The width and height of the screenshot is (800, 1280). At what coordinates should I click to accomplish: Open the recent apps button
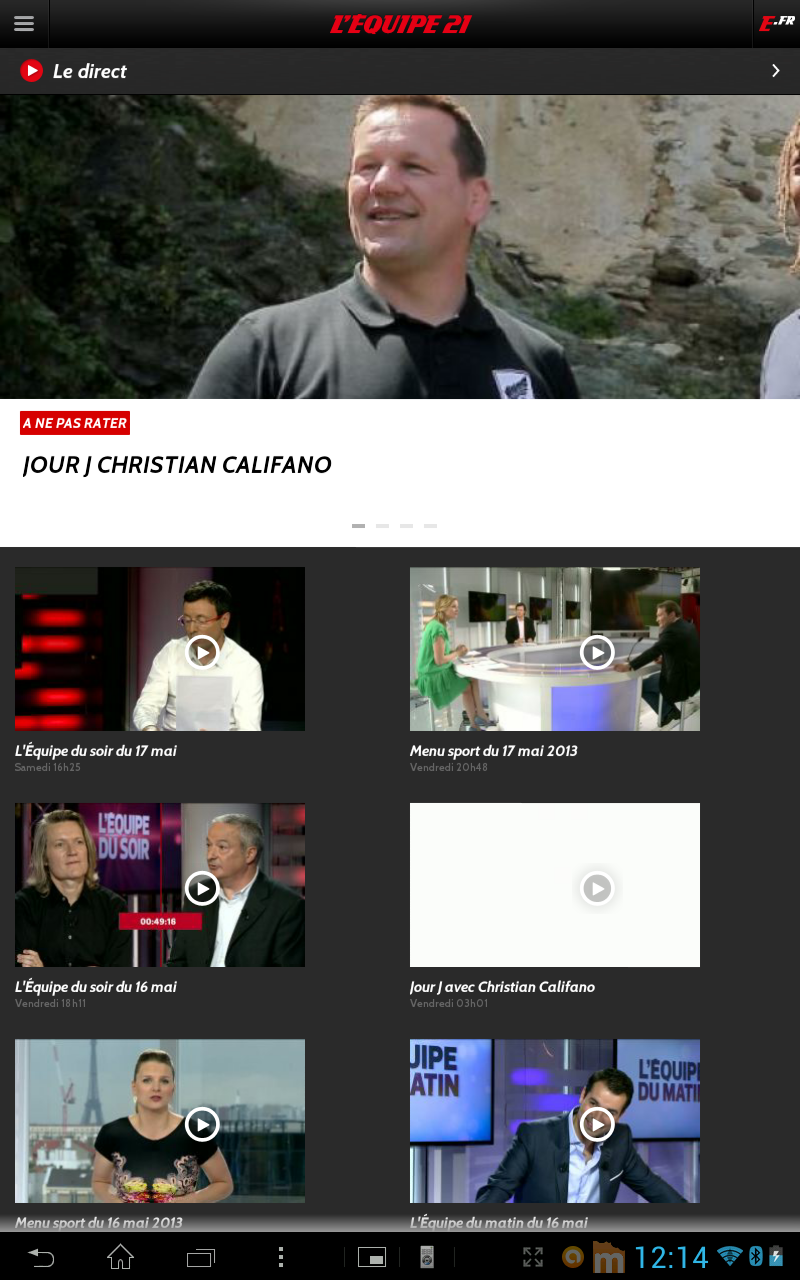tap(201, 1257)
